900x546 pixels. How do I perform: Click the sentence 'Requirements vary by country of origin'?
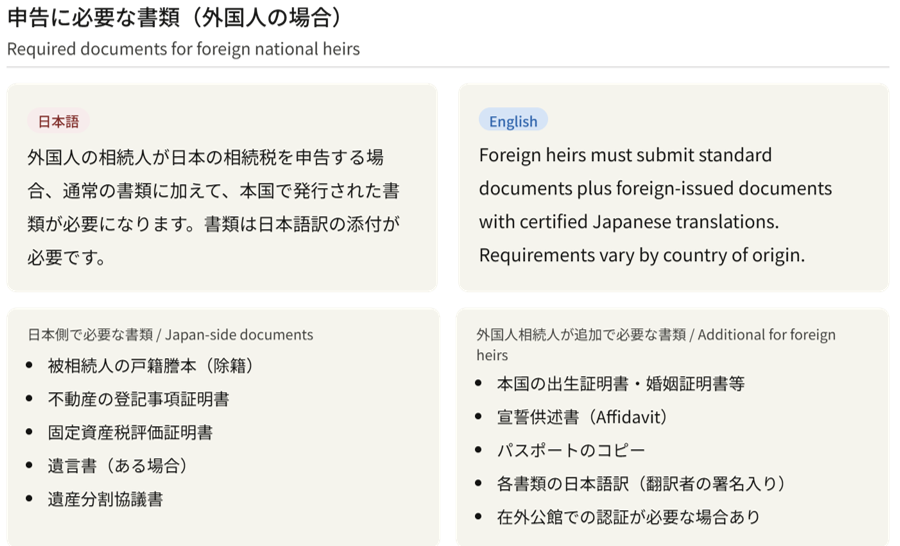coord(641,255)
